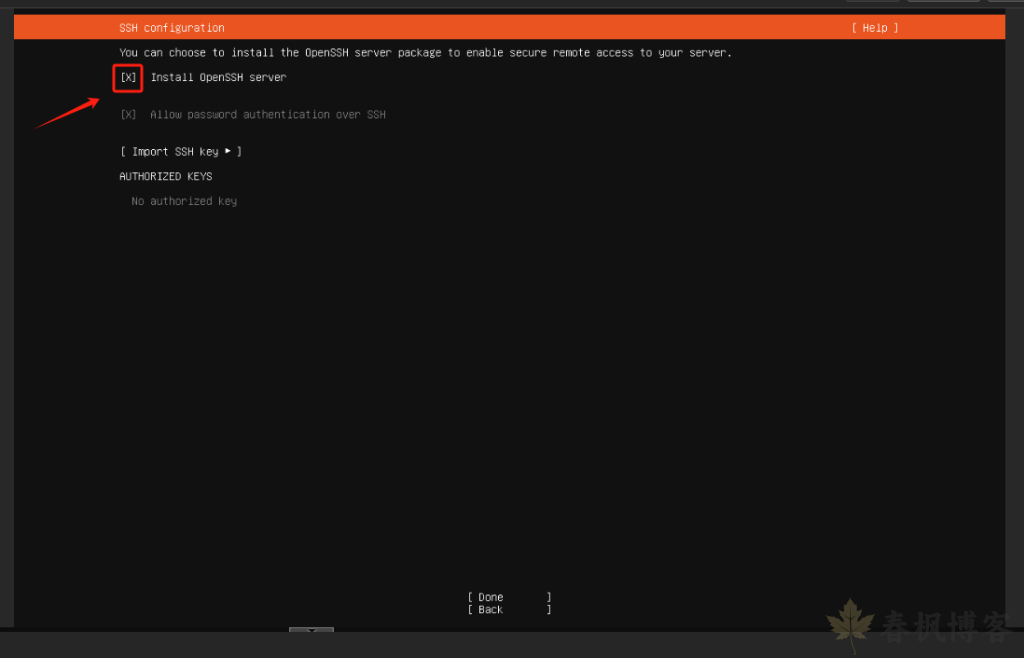Select the Back button
Viewport: 1024px width, 658px height.
pos(509,610)
